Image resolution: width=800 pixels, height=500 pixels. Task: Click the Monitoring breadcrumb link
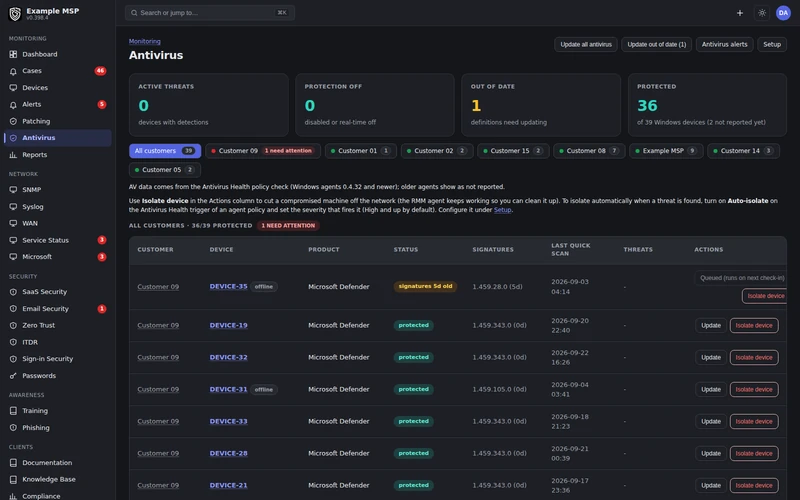pyautogui.click(x=144, y=41)
